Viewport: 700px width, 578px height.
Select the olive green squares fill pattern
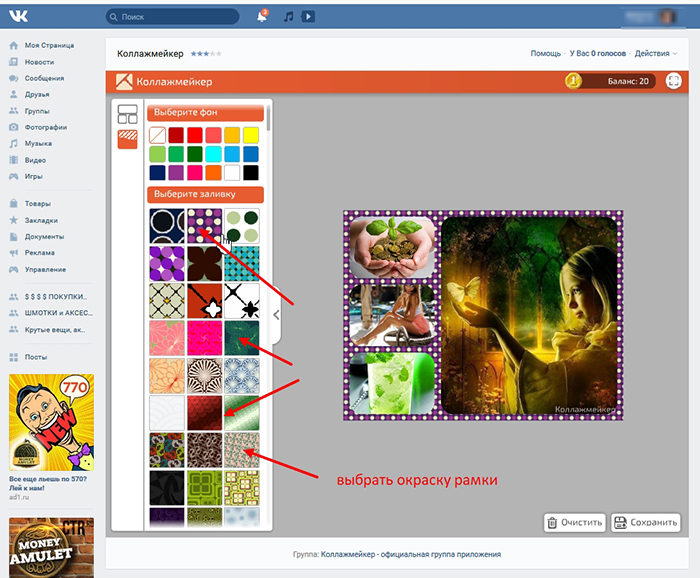click(204, 487)
